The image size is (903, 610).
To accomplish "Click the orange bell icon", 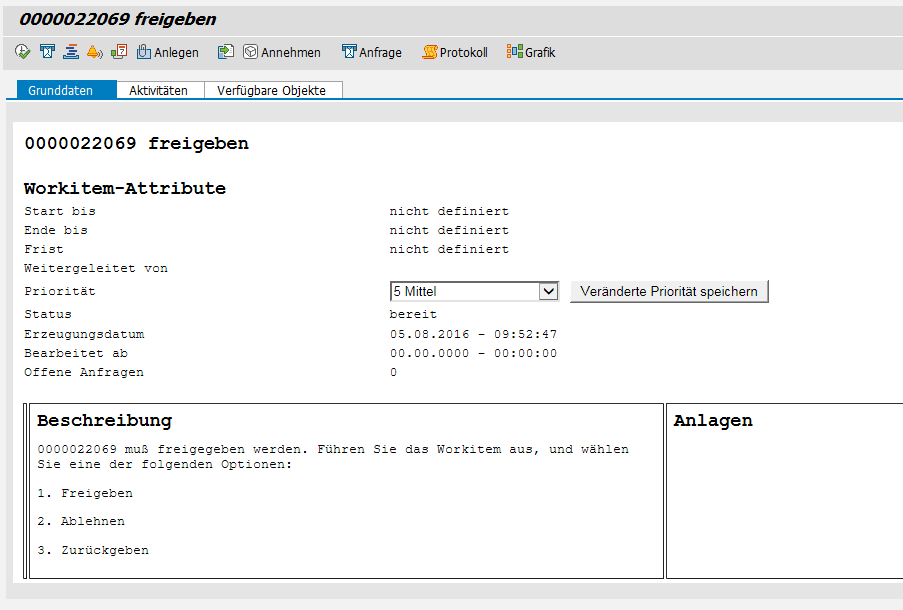I will click(x=95, y=52).
